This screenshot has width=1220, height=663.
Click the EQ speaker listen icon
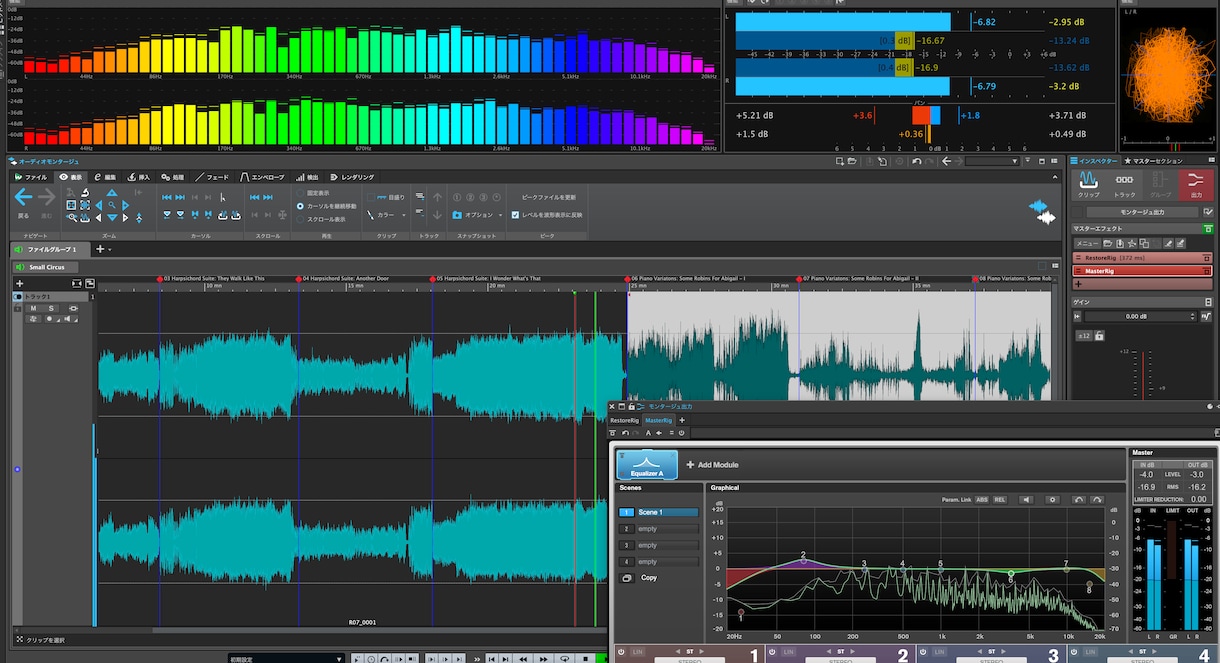point(1026,499)
